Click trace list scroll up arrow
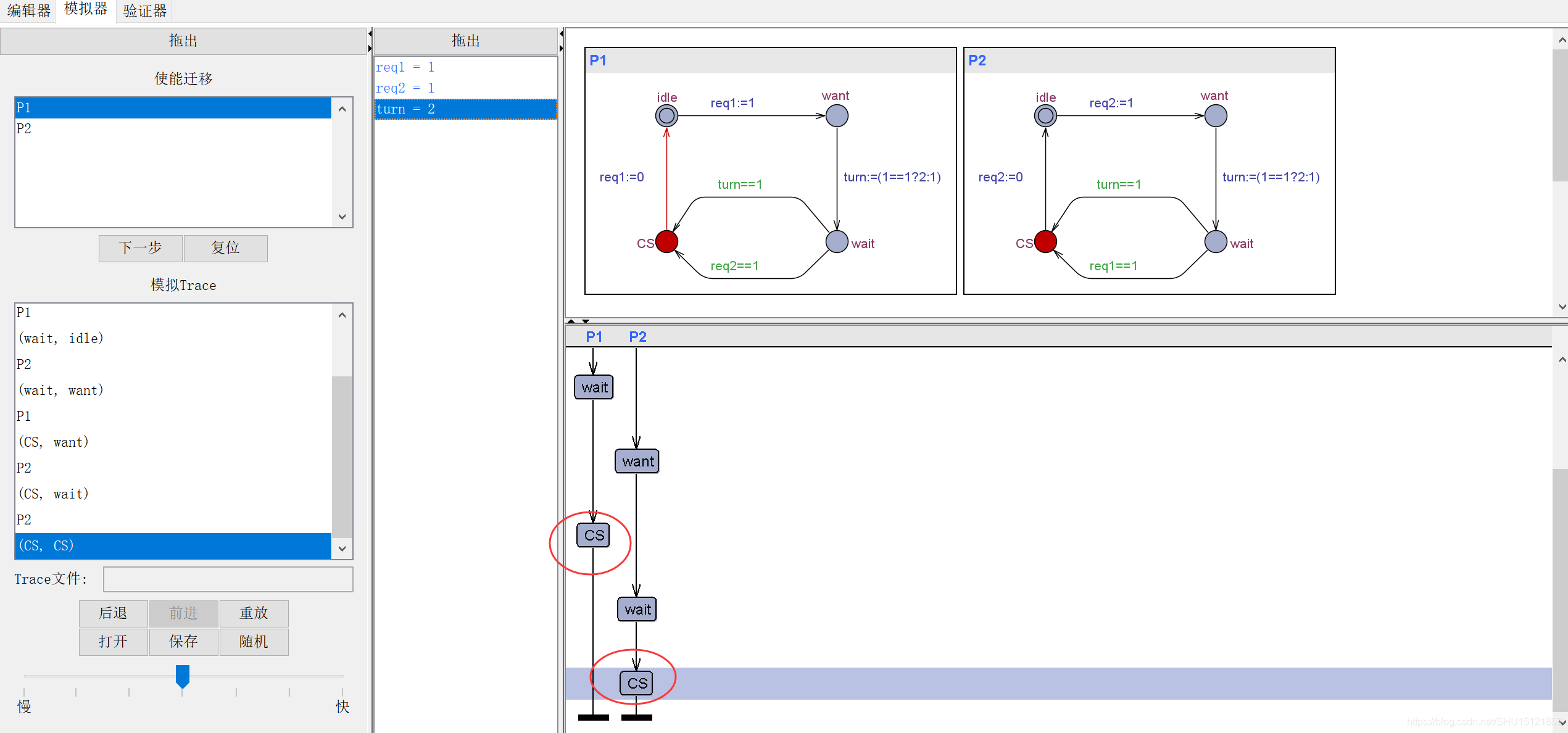 [x=342, y=315]
